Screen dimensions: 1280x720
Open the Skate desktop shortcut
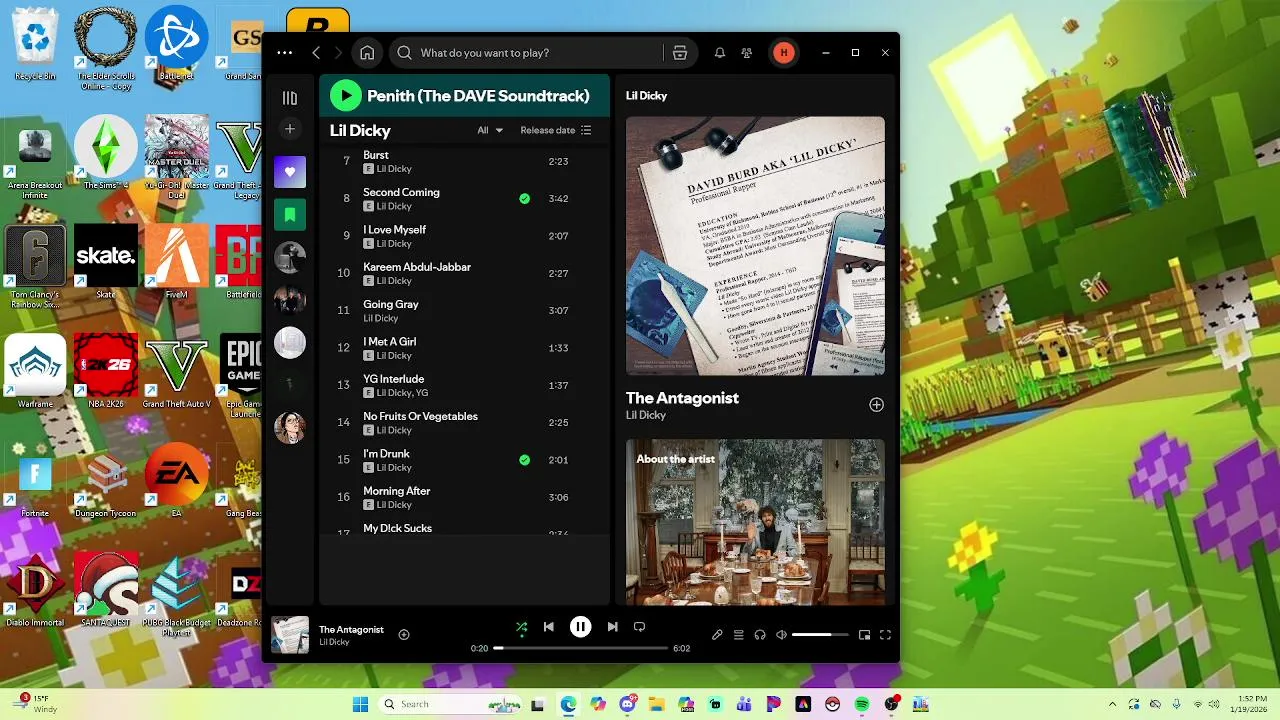(106, 262)
